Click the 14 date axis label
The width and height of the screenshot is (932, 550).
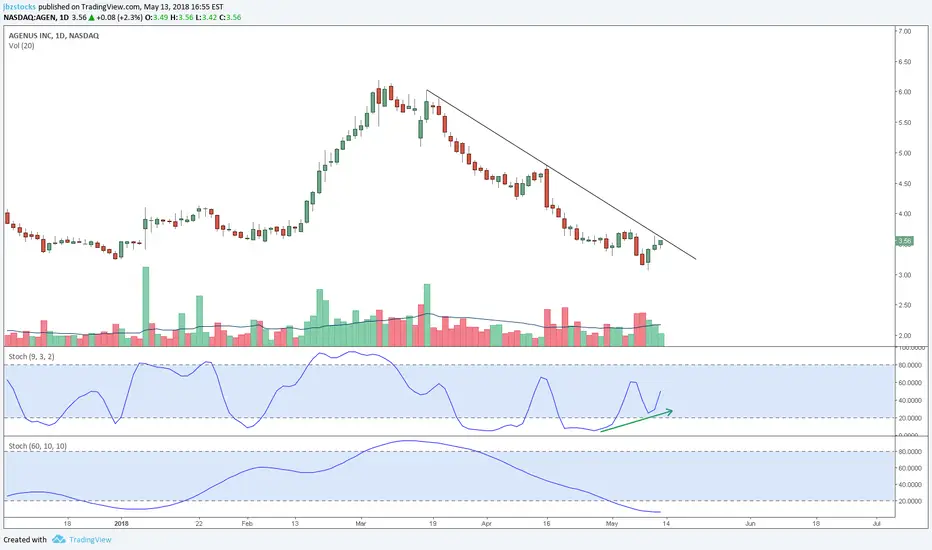tap(666, 524)
